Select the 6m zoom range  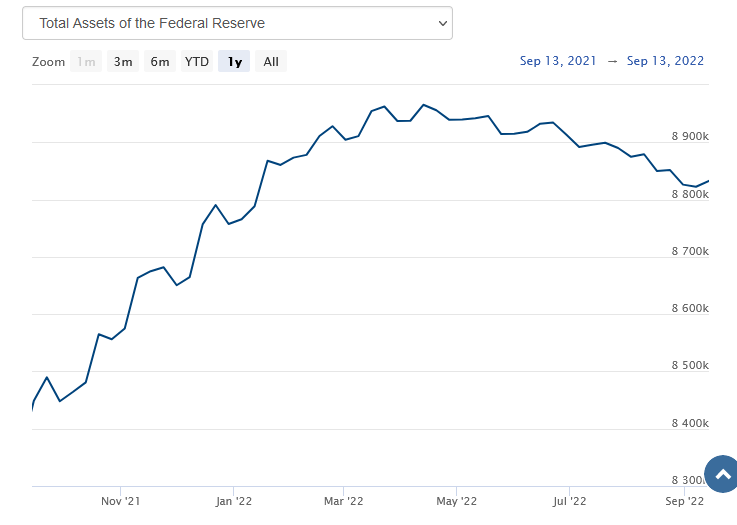coord(160,62)
